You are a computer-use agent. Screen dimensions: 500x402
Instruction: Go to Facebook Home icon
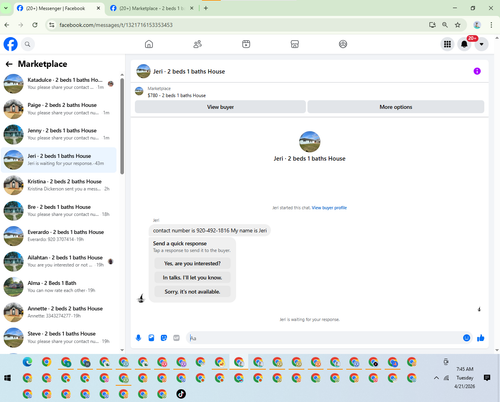[149, 44]
